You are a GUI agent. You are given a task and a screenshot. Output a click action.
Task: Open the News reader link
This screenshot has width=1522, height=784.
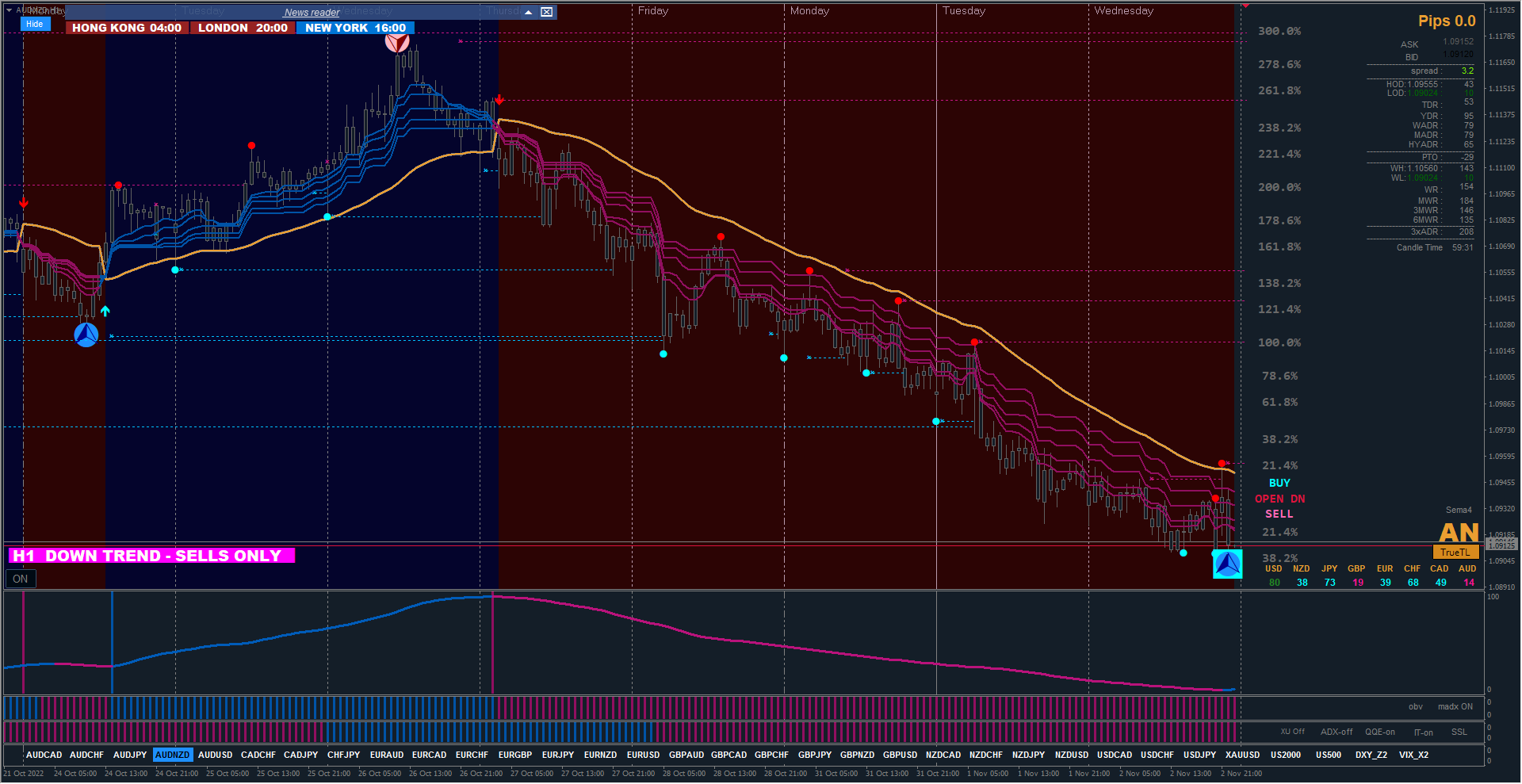tap(312, 13)
